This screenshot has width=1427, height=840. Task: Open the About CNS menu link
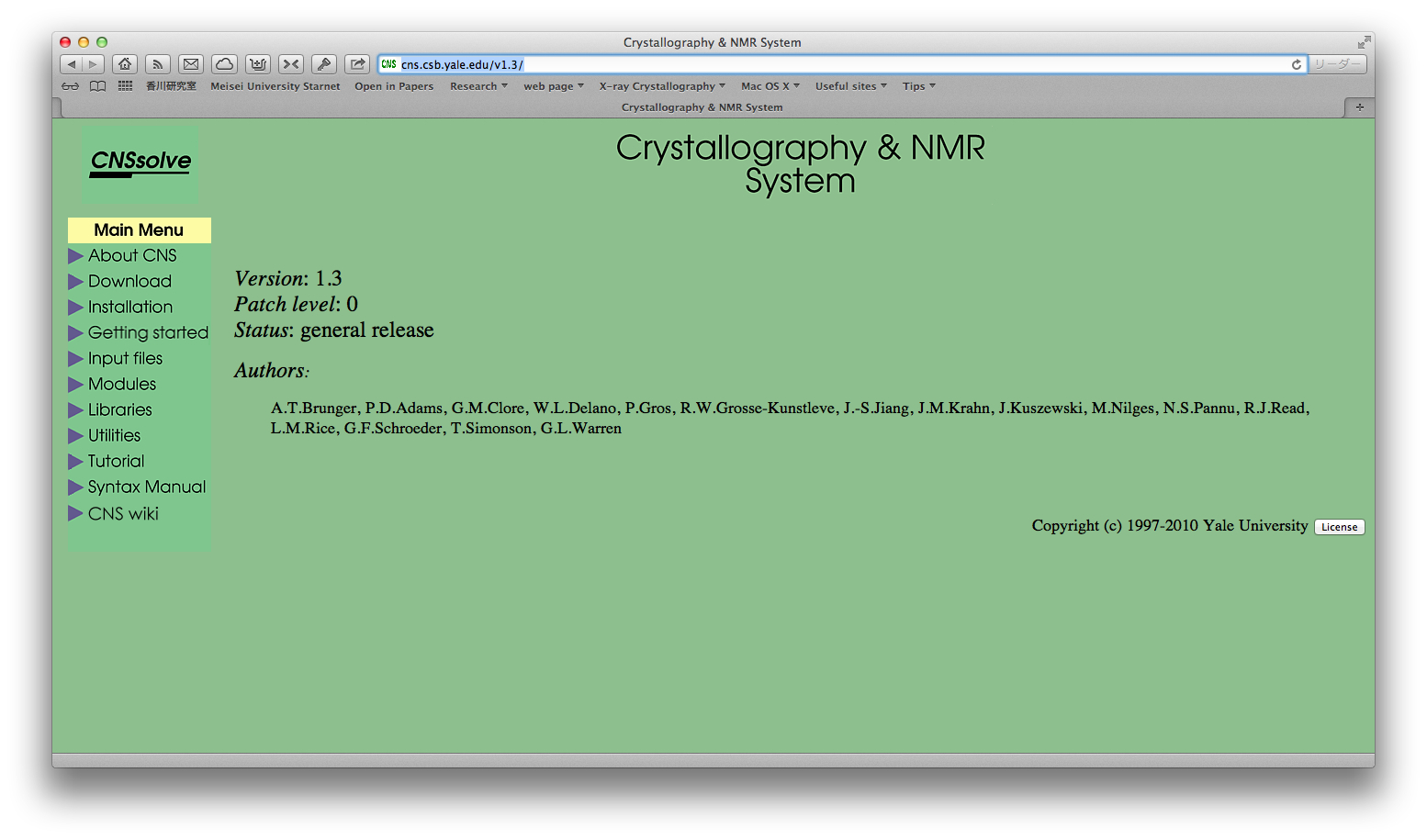click(132, 255)
